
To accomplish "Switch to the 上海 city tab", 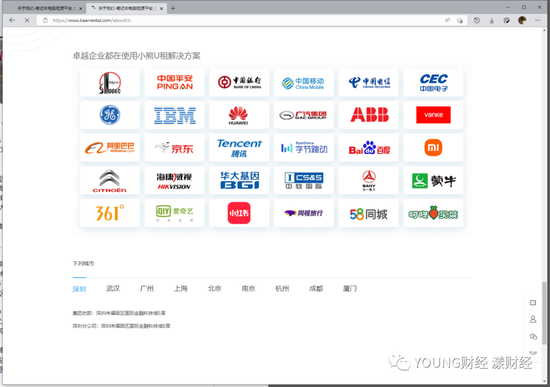I will pyautogui.click(x=181, y=288).
